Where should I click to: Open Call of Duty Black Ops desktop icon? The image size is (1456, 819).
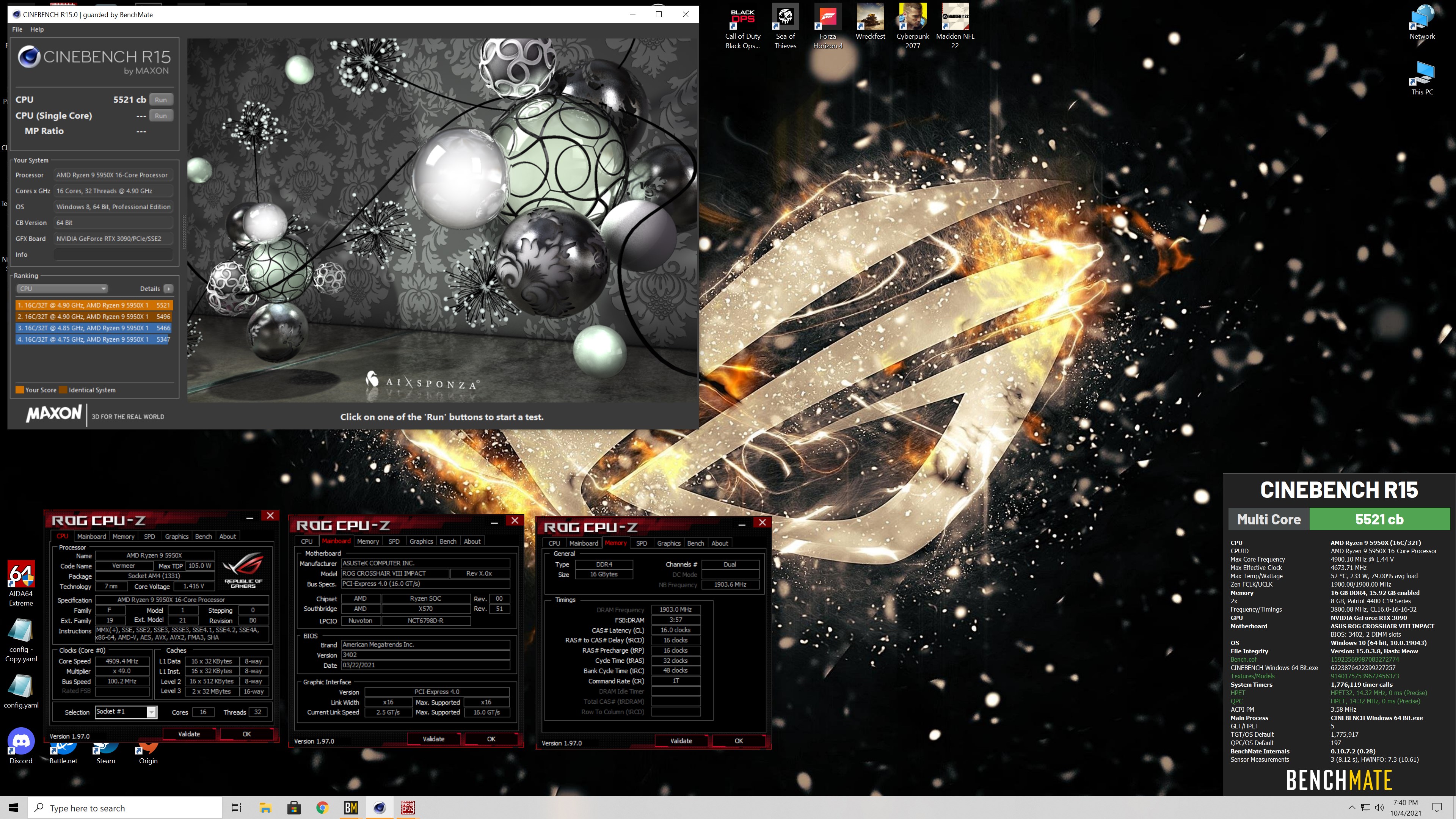743,27
